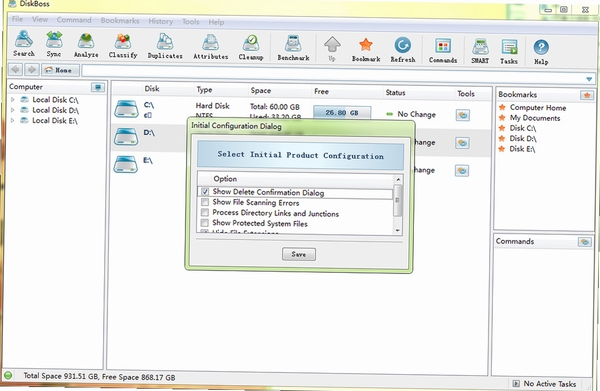Screen dimensions: 600x391
Task: Sort by the Free column header
Action: point(321,91)
